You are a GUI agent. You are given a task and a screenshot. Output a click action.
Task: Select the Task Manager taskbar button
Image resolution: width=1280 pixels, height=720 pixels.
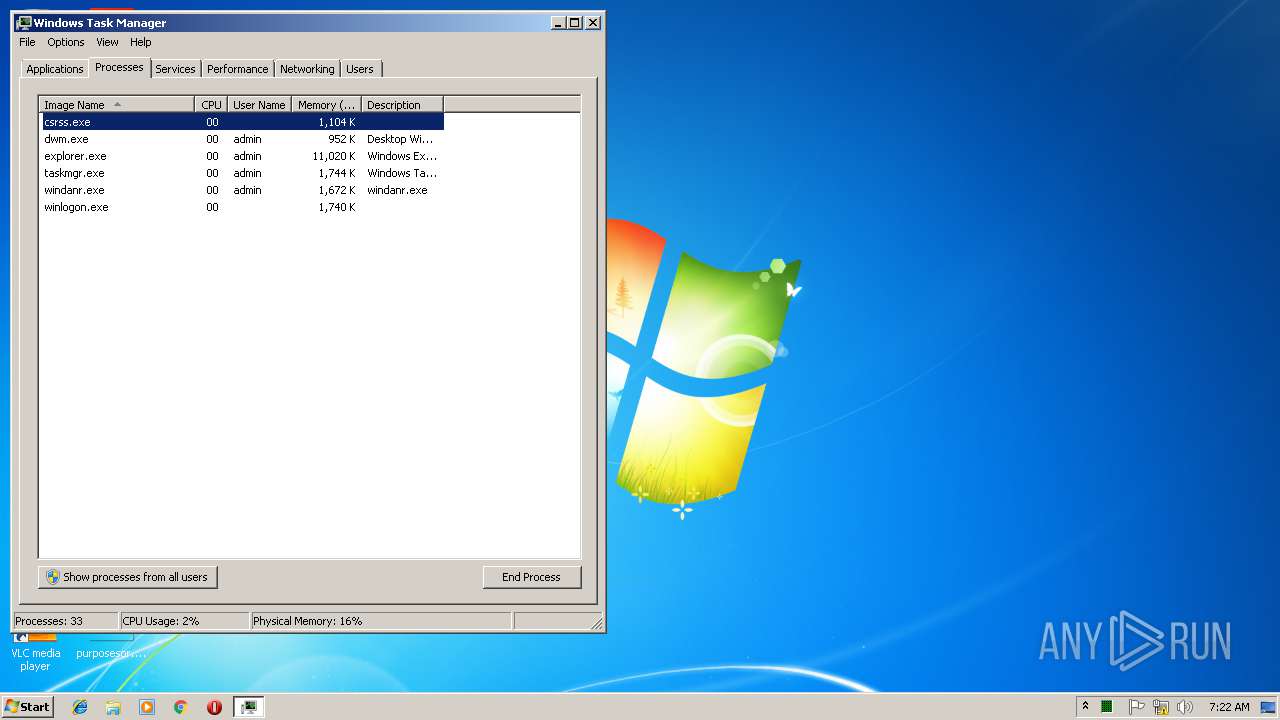(249, 707)
